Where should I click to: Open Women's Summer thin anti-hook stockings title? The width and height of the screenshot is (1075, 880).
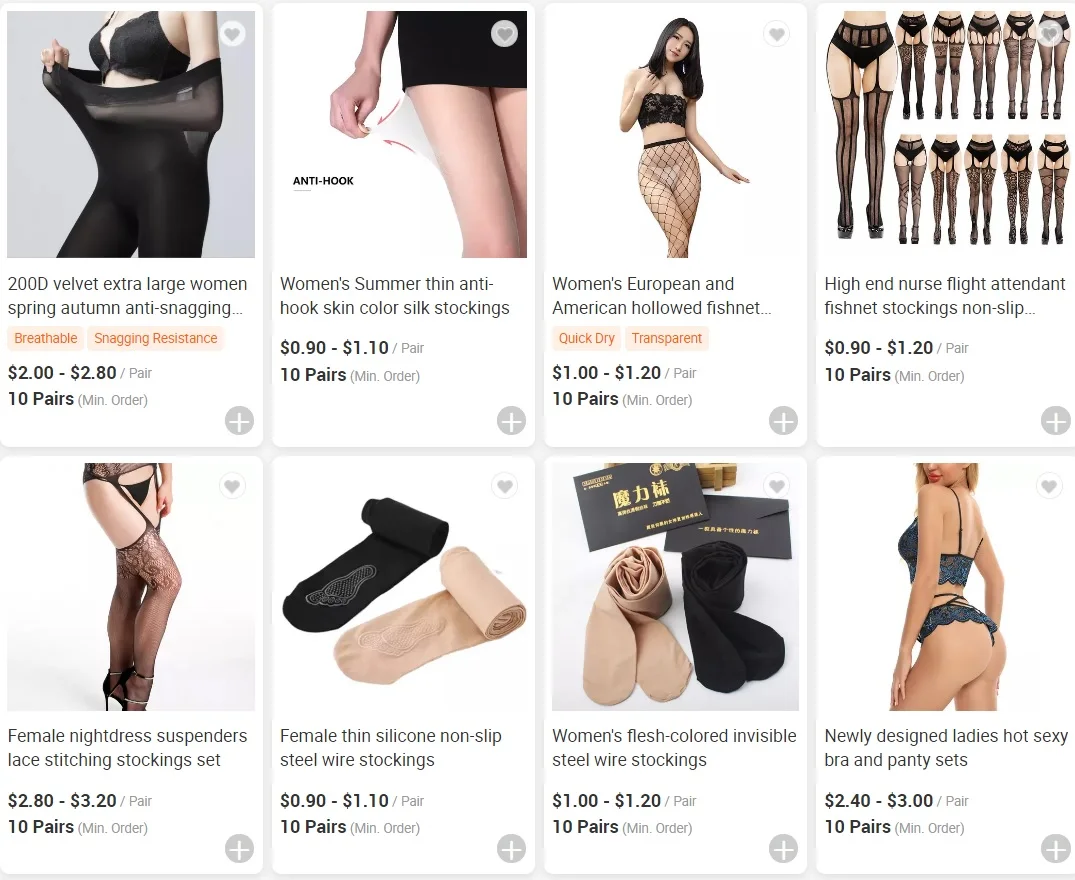[395, 296]
